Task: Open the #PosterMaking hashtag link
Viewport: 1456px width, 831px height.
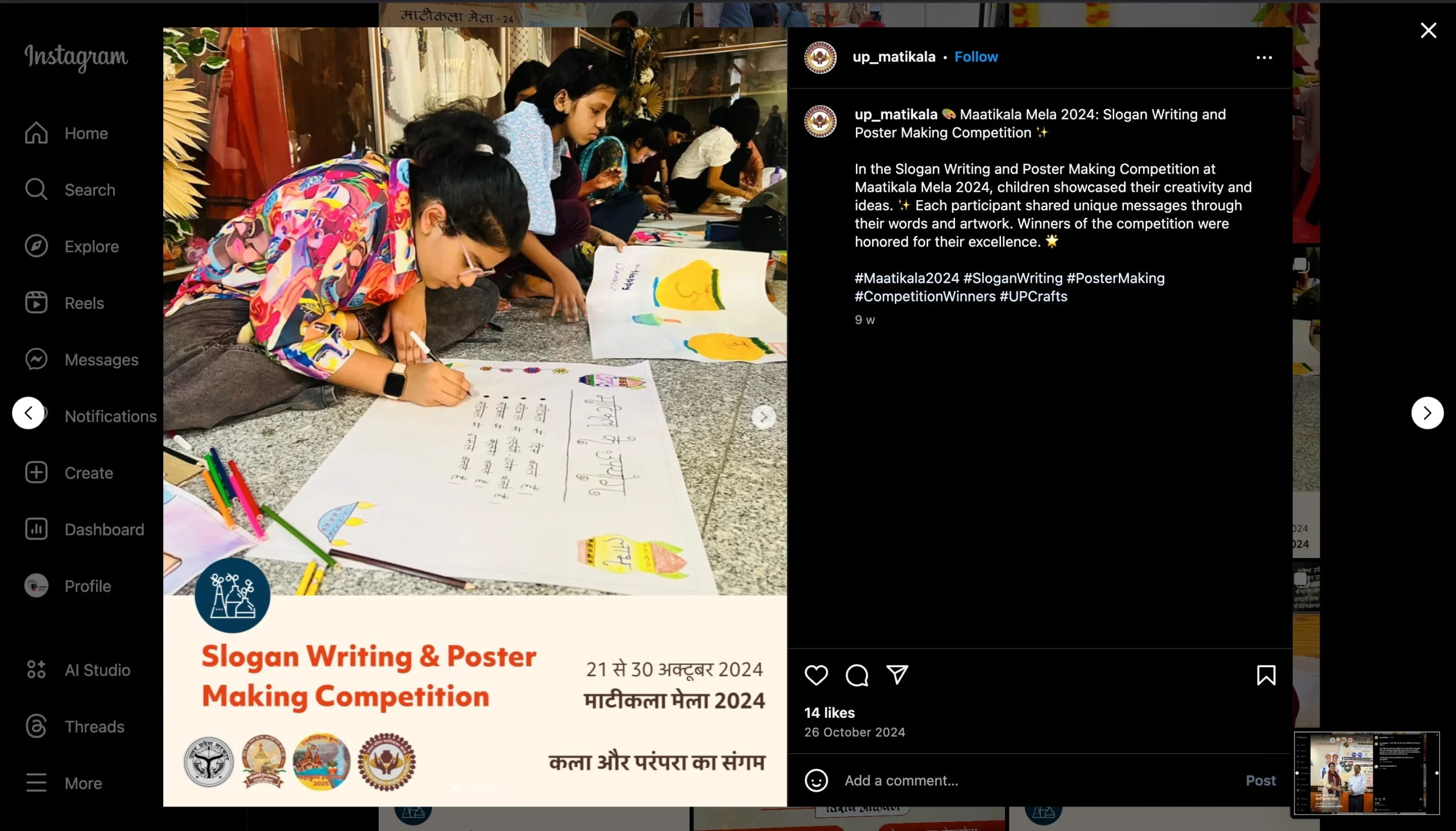Action: pos(1115,278)
